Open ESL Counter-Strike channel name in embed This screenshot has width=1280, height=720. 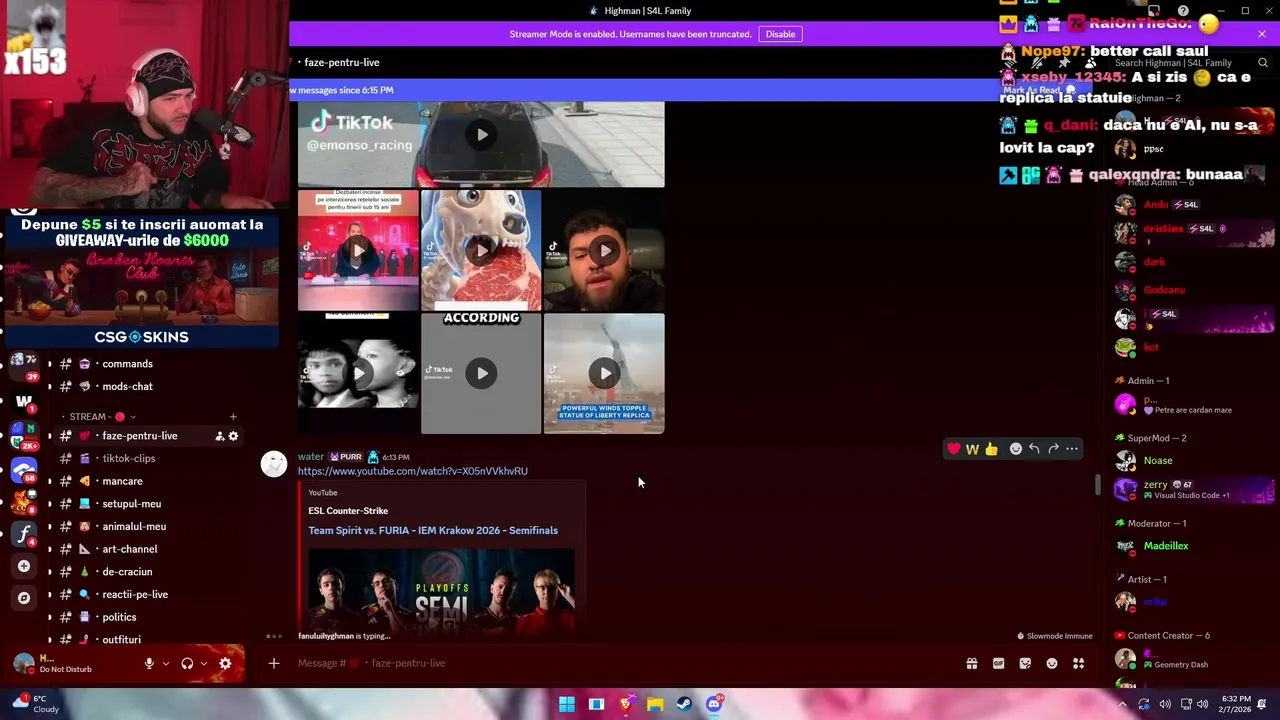point(348,511)
